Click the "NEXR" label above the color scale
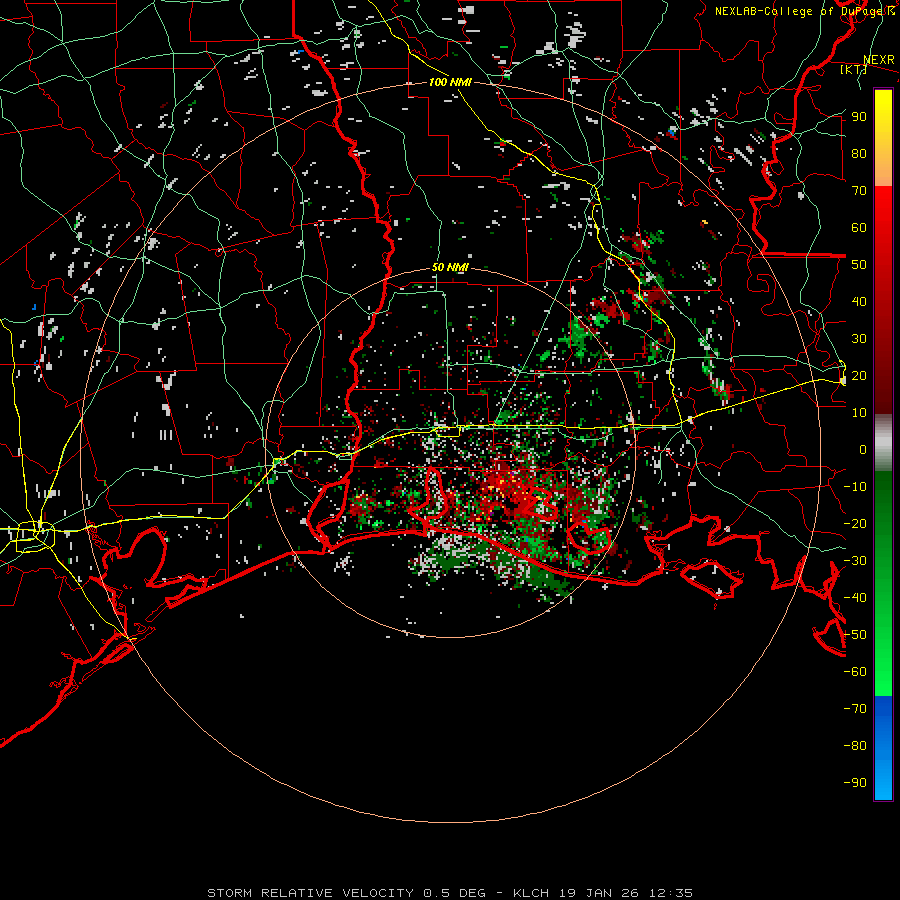 tap(879, 60)
